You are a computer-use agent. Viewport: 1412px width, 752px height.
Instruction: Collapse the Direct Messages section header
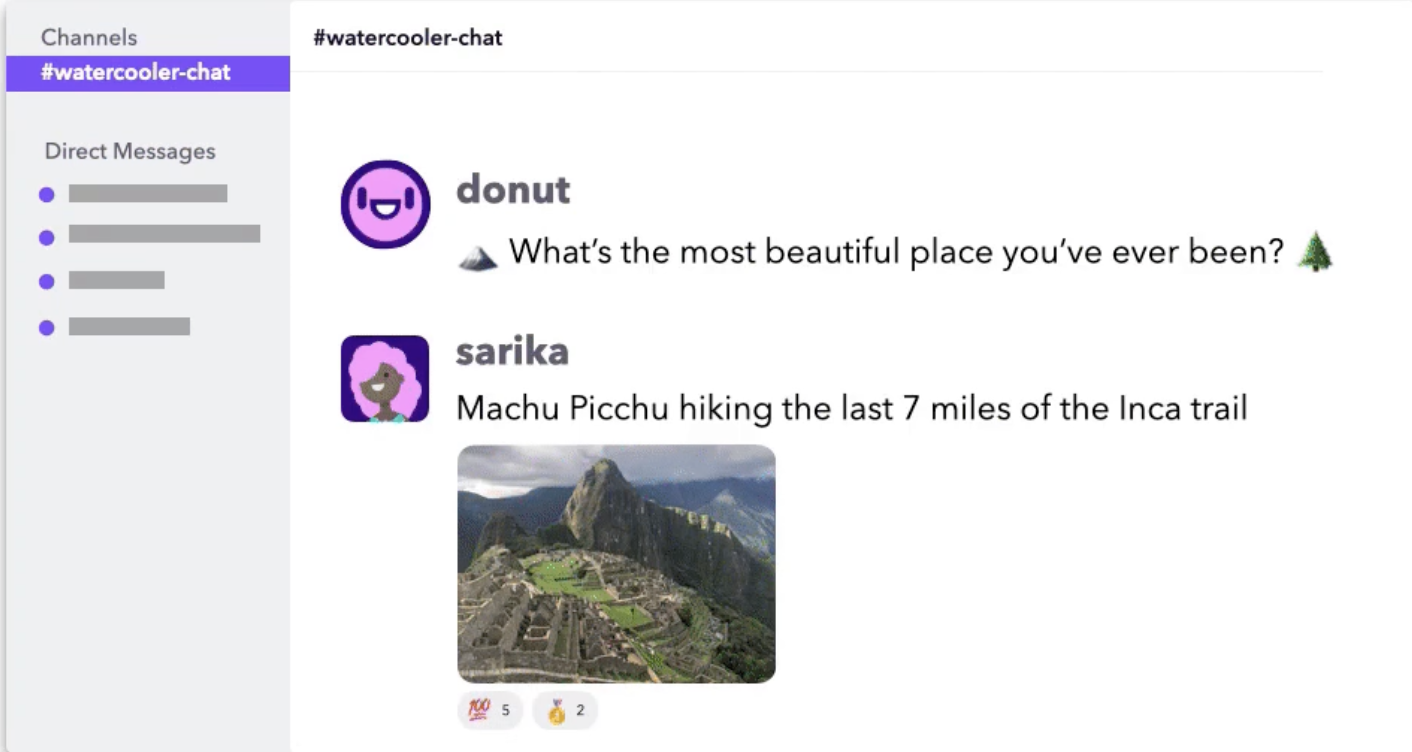click(x=130, y=152)
